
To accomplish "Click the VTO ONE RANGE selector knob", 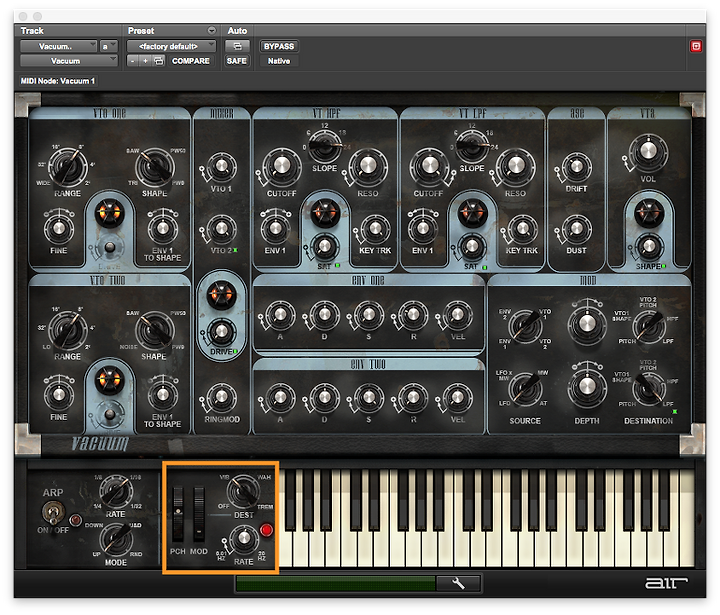I will pos(68,167).
